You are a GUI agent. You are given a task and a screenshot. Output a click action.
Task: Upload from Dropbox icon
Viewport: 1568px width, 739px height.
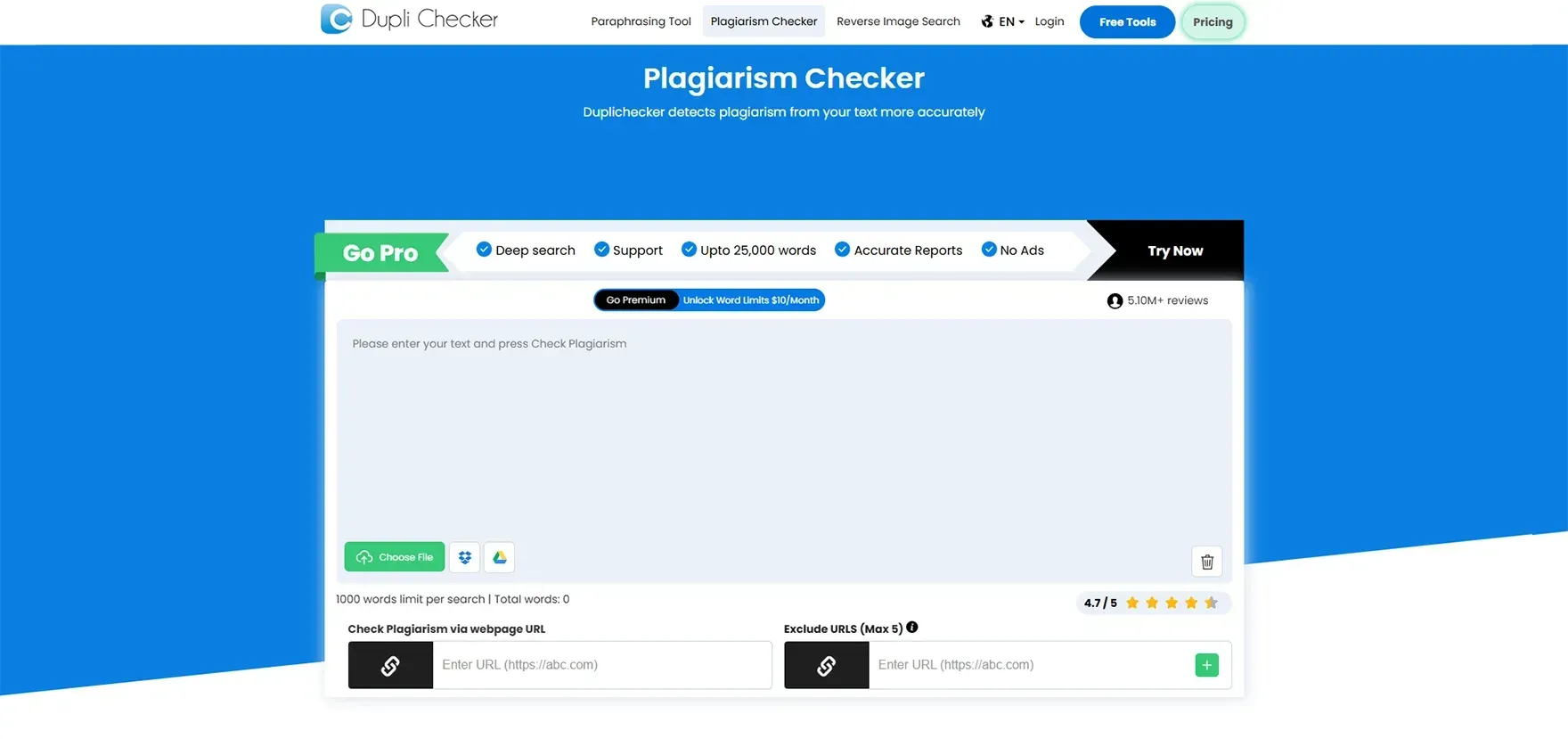click(x=464, y=557)
